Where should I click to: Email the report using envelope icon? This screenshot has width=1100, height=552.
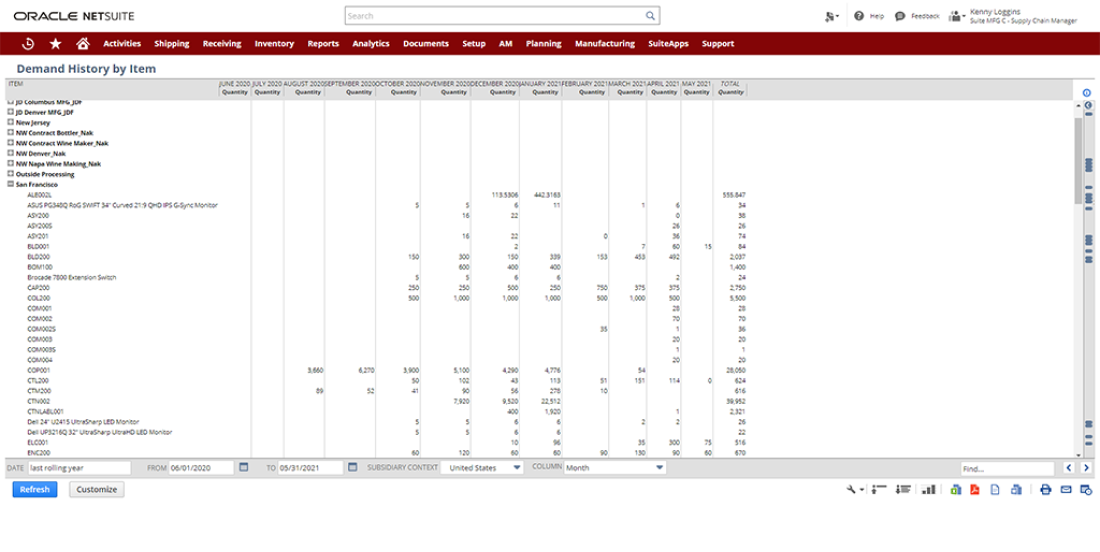click(1064, 490)
